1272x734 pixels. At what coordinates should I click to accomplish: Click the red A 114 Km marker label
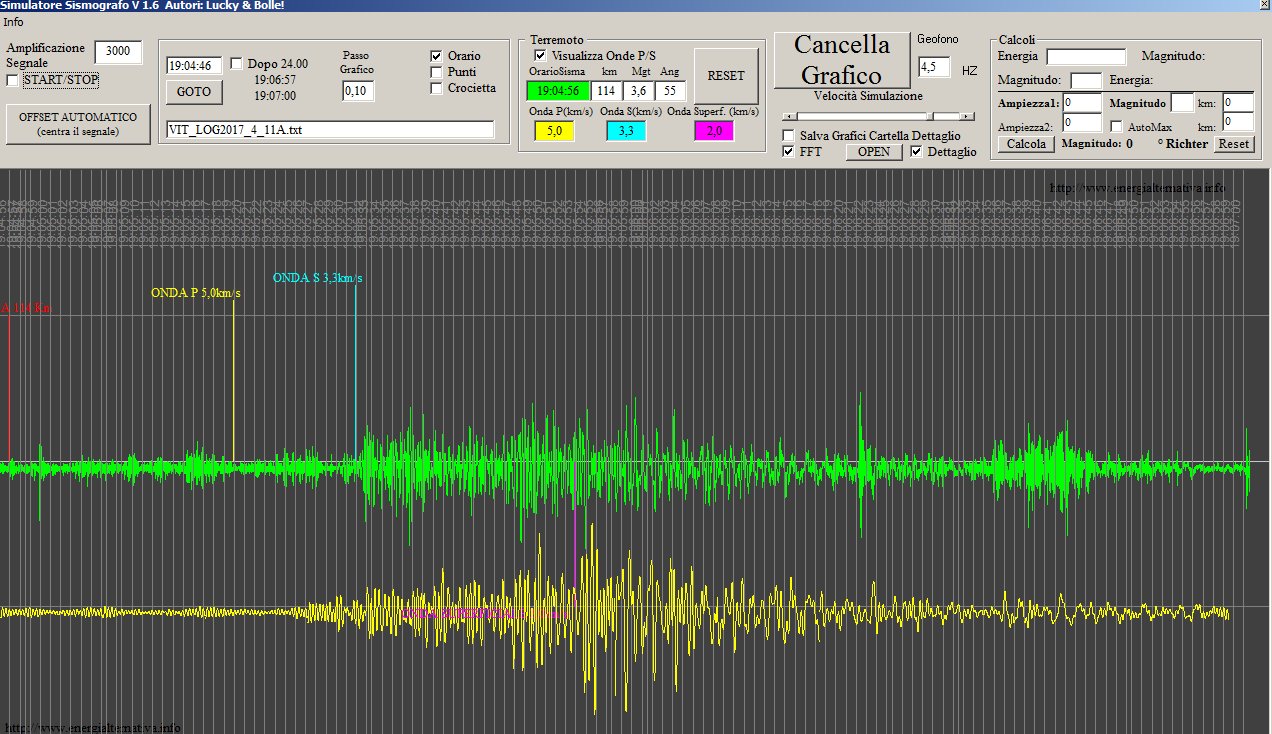pyautogui.click(x=26, y=308)
